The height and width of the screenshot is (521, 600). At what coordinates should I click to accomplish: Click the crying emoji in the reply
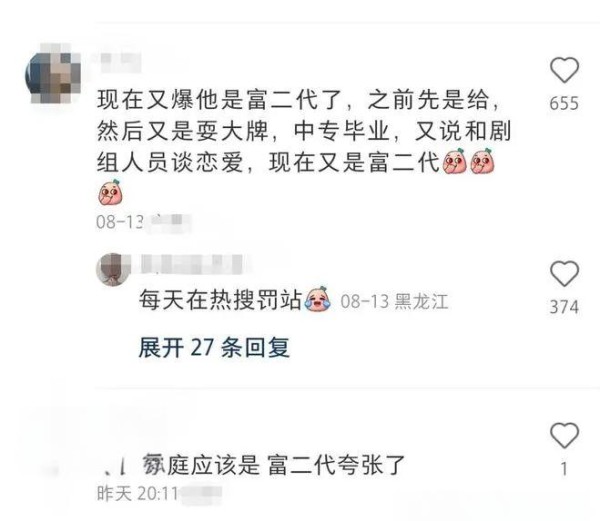[x=318, y=299]
